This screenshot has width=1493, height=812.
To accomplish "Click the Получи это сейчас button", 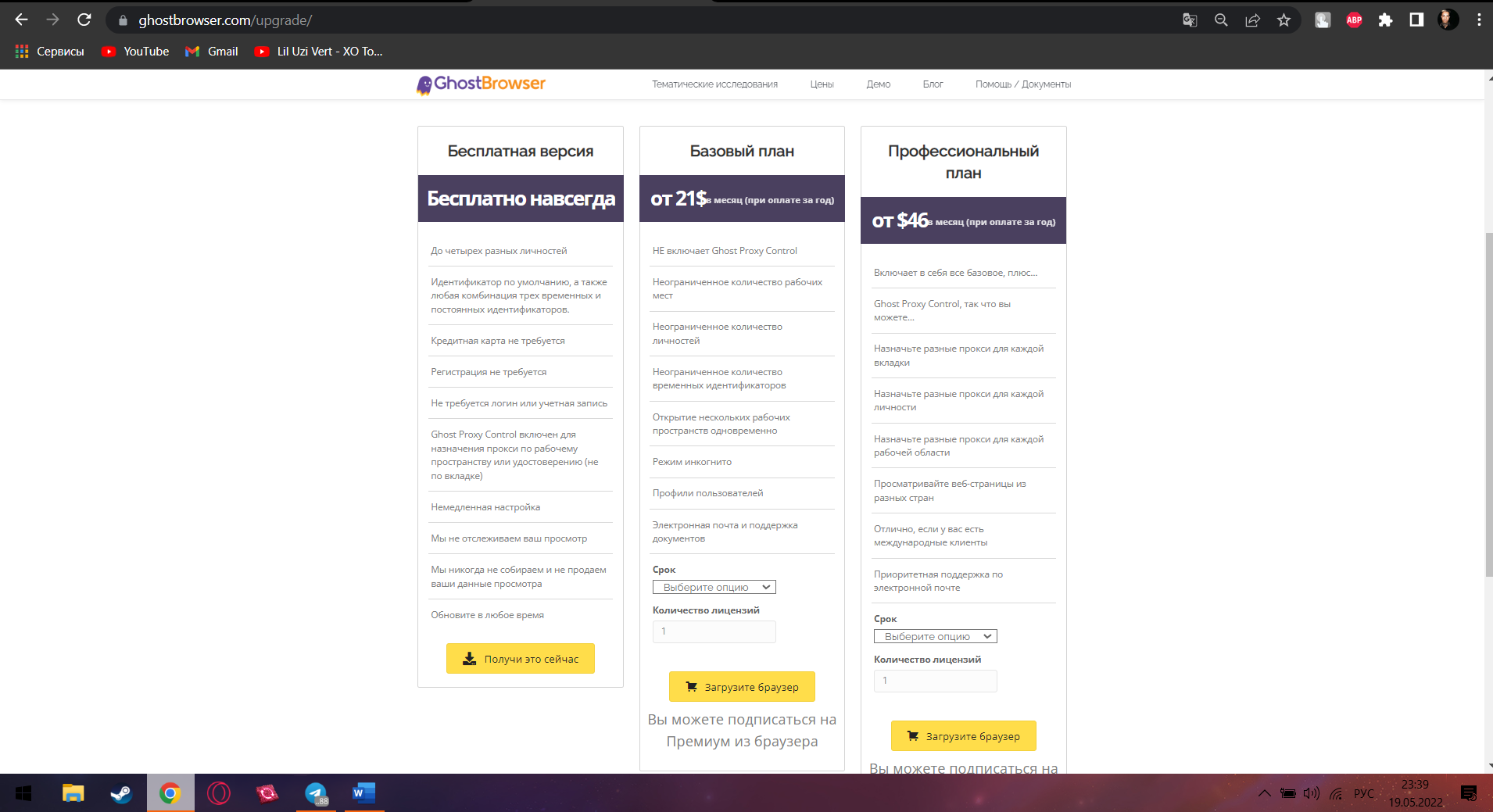I will [x=521, y=659].
